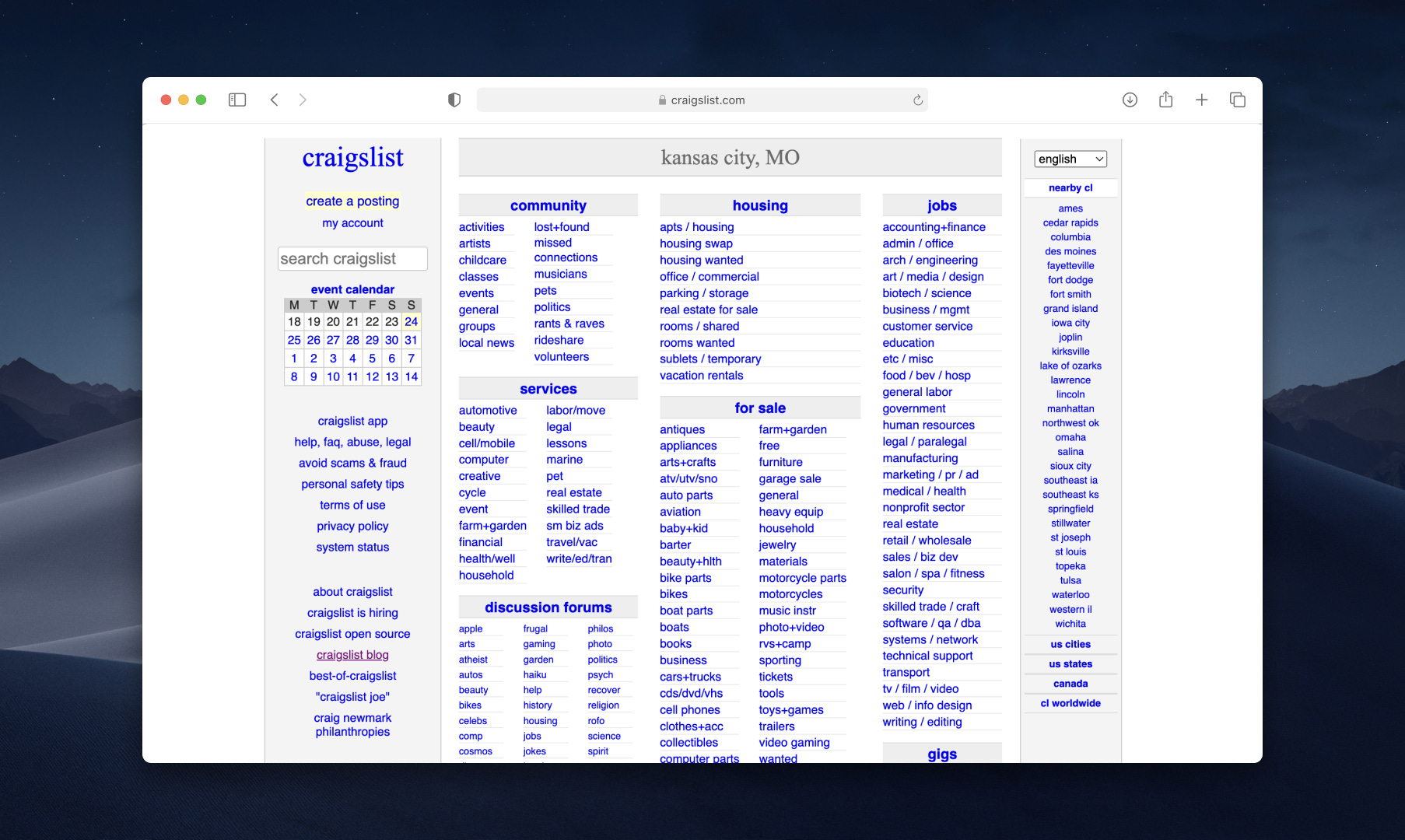
Task: Expand the community section header
Action: (x=548, y=205)
